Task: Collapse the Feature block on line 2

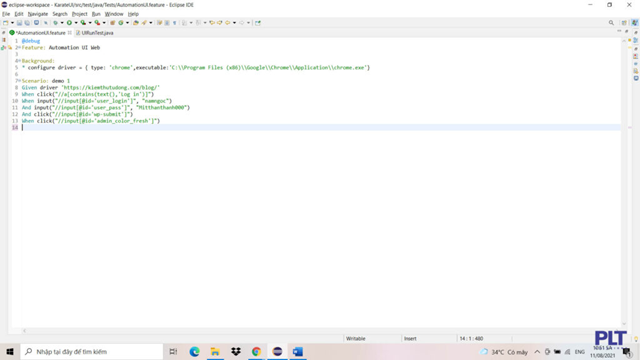Action: 19,48
